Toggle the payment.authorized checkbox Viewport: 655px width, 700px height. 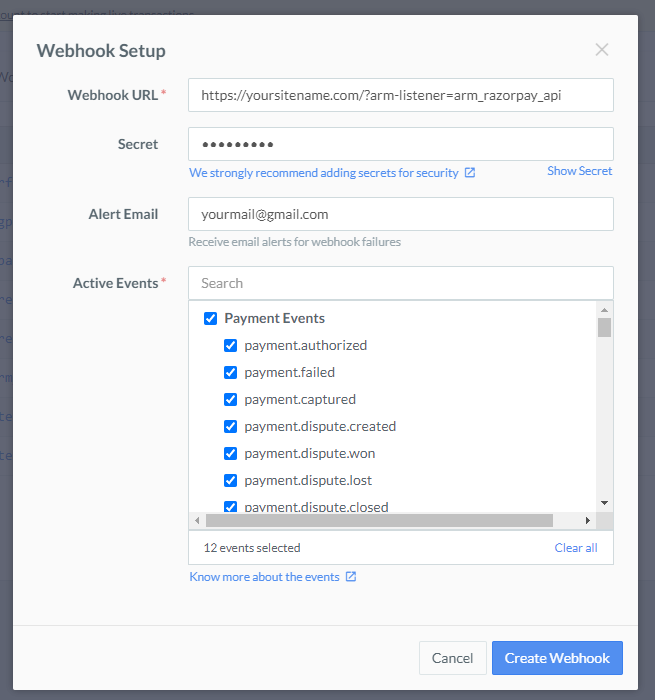[230, 345]
